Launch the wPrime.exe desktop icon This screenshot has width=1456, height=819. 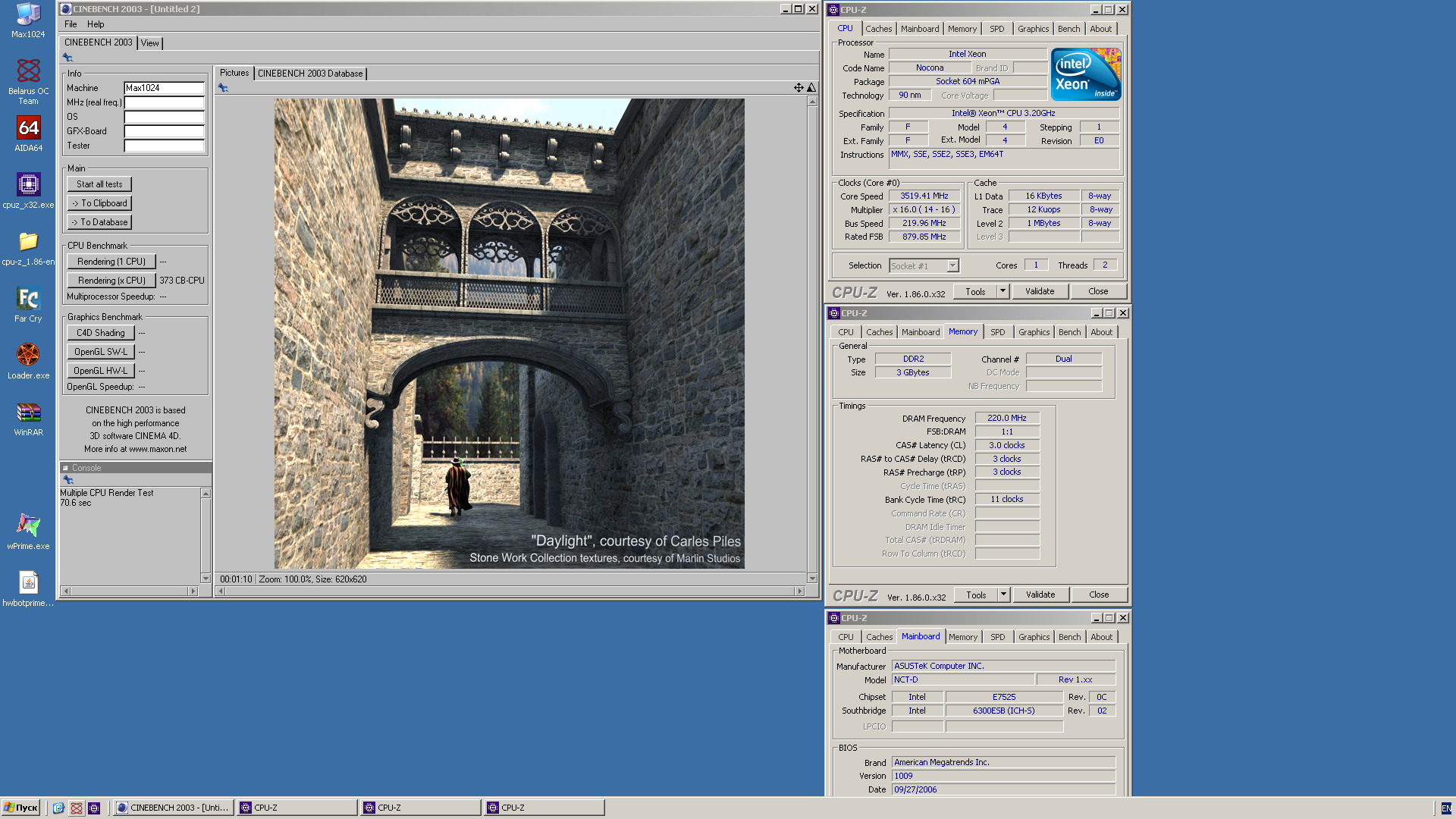(28, 532)
